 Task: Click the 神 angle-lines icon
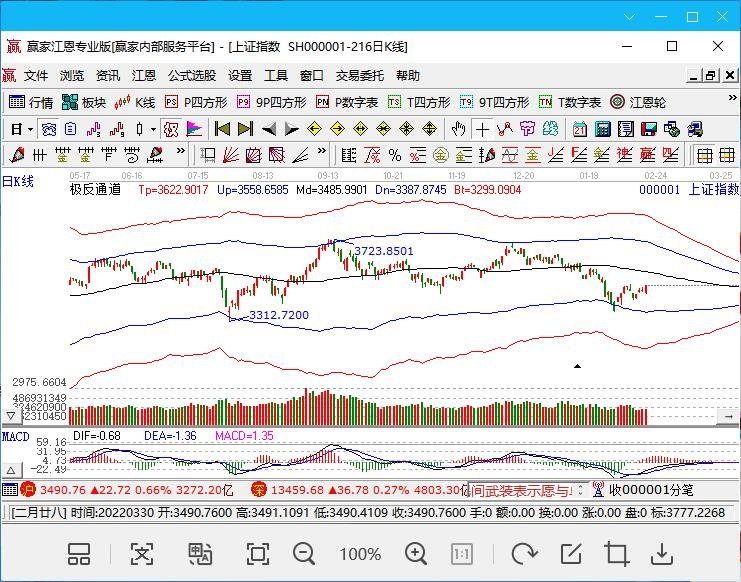point(625,155)
